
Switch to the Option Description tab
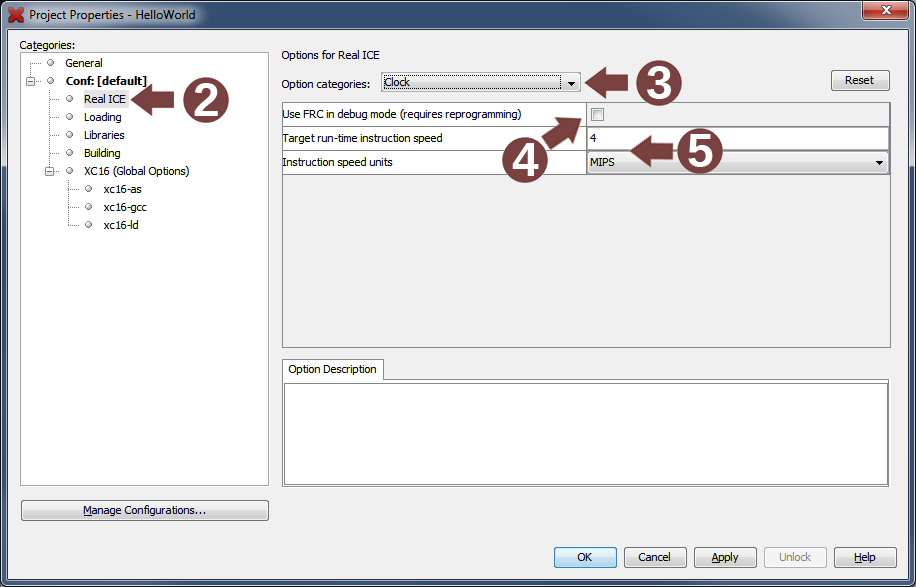coord(332,369)
